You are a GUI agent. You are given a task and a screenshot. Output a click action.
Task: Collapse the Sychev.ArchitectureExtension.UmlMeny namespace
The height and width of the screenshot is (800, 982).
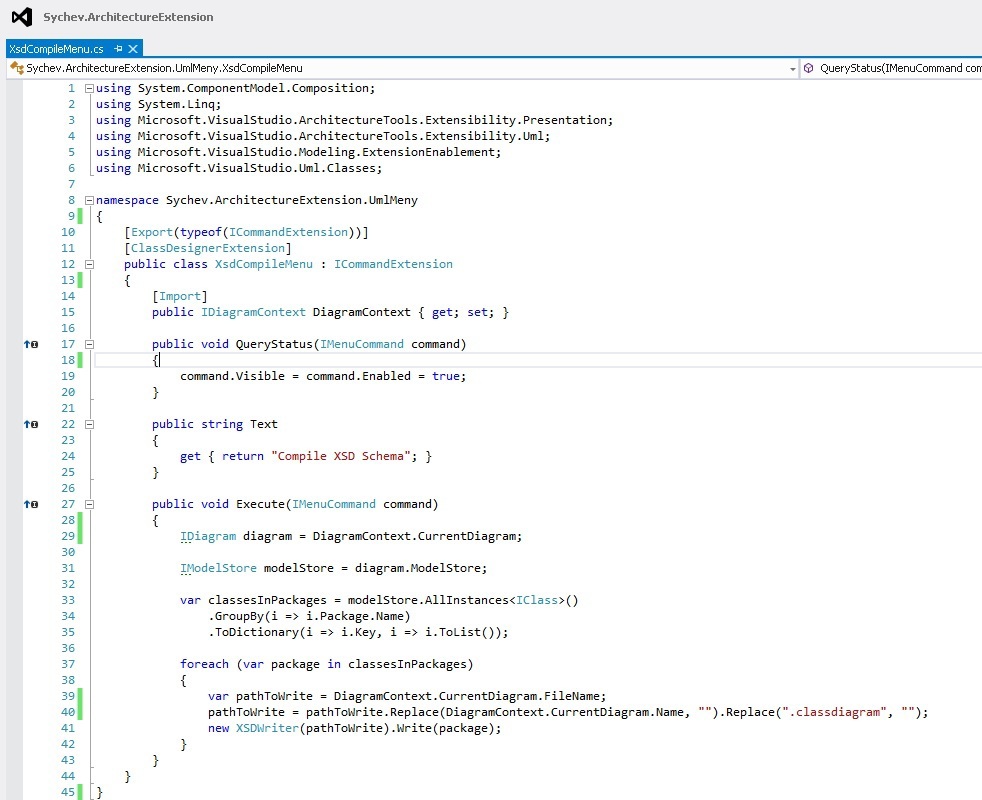[88, 200]
